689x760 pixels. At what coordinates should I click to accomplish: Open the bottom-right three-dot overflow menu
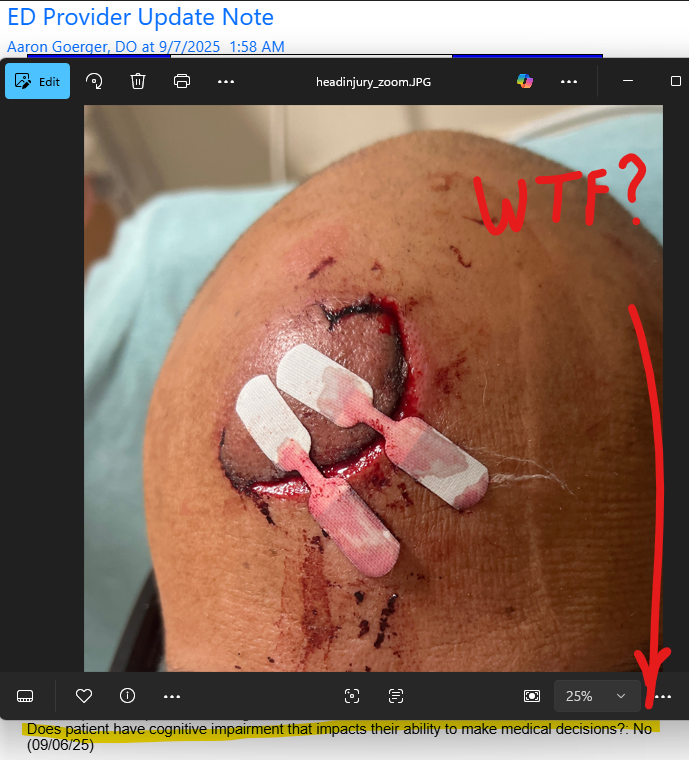pyautogui.click(x=662, y=696)
